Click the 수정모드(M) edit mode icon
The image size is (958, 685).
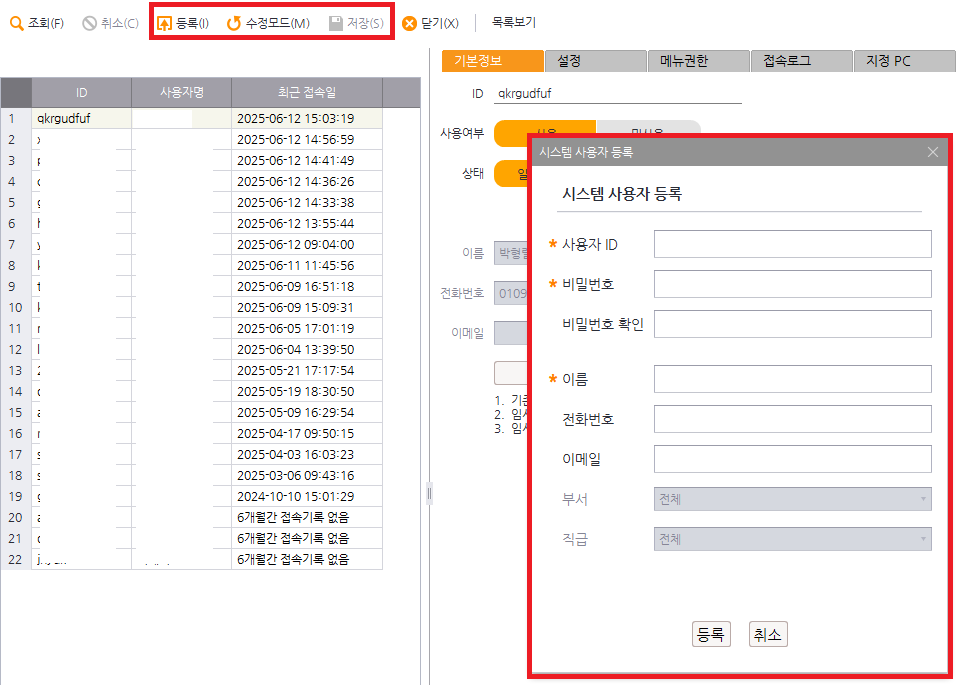pyautogui.click(x=234, y=23)
